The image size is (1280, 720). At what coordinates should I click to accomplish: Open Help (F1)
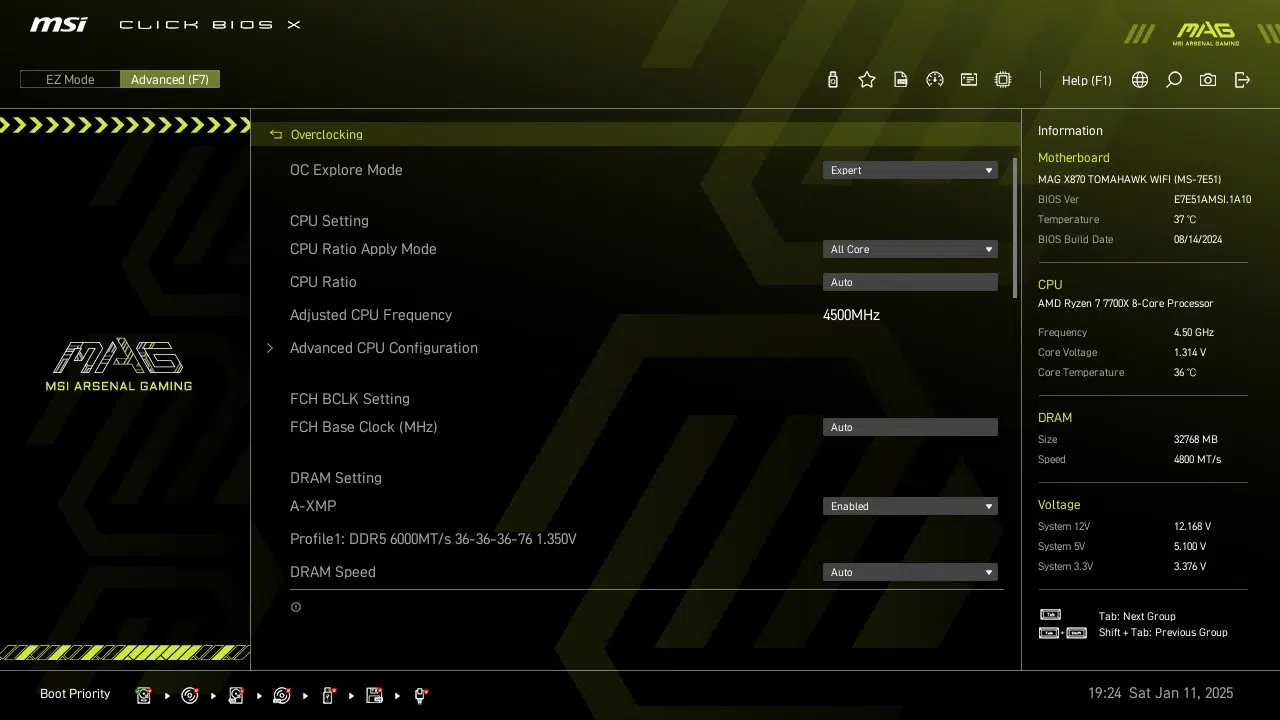[x=1087, y=80]
